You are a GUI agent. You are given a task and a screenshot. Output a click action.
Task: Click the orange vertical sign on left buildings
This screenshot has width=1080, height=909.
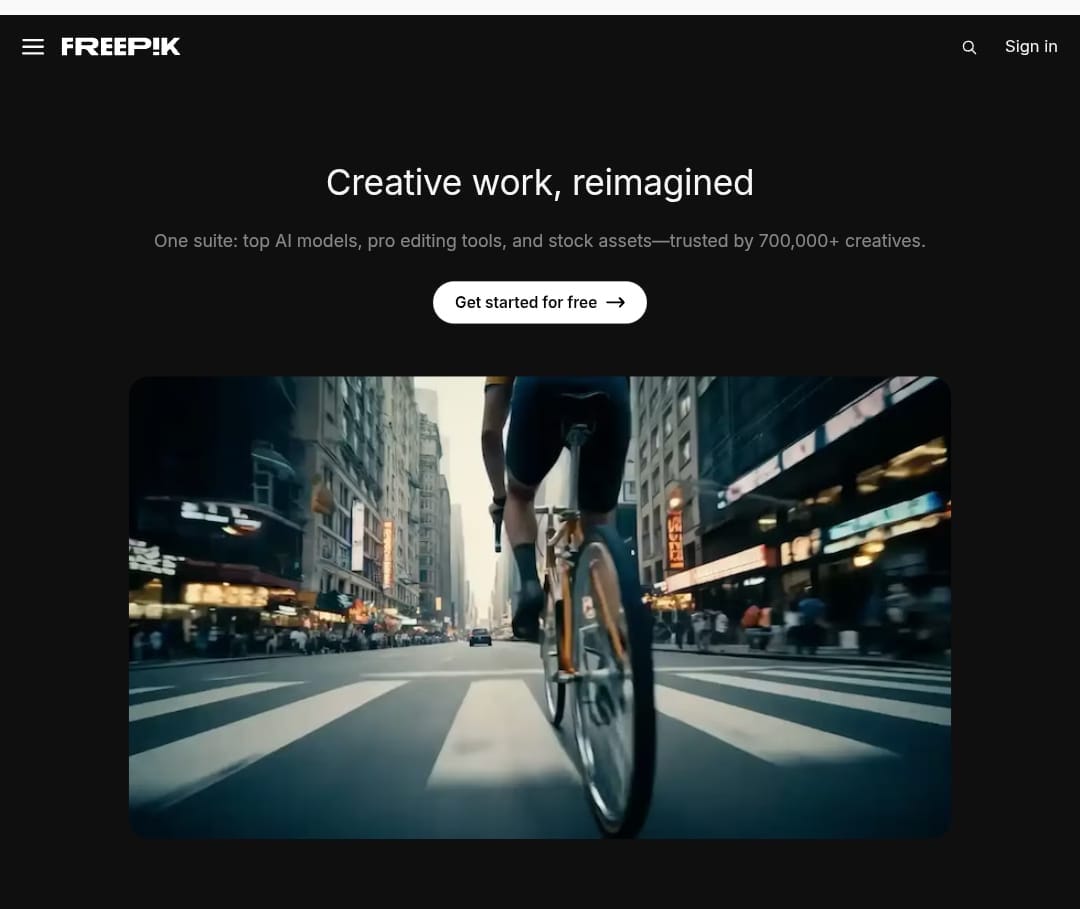coord(388,553)
